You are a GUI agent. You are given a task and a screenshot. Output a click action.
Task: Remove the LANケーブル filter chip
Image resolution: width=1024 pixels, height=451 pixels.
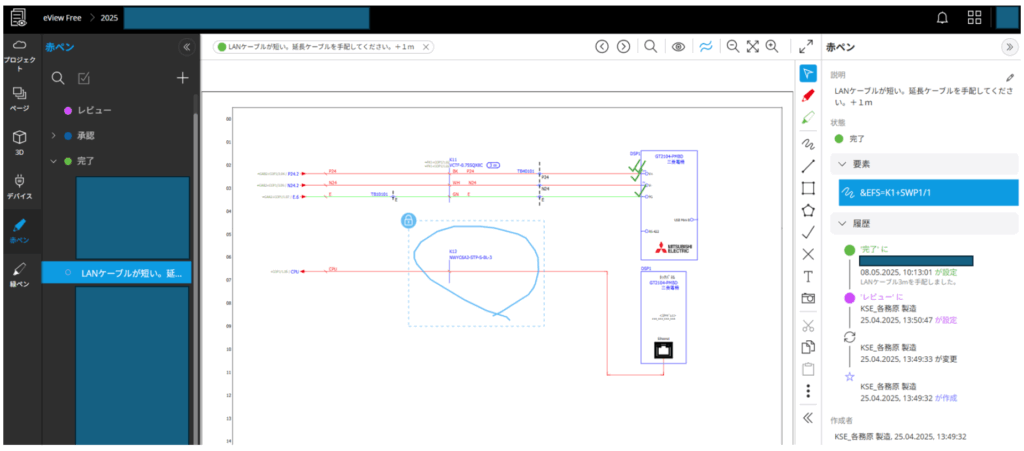tap(427, 47)
